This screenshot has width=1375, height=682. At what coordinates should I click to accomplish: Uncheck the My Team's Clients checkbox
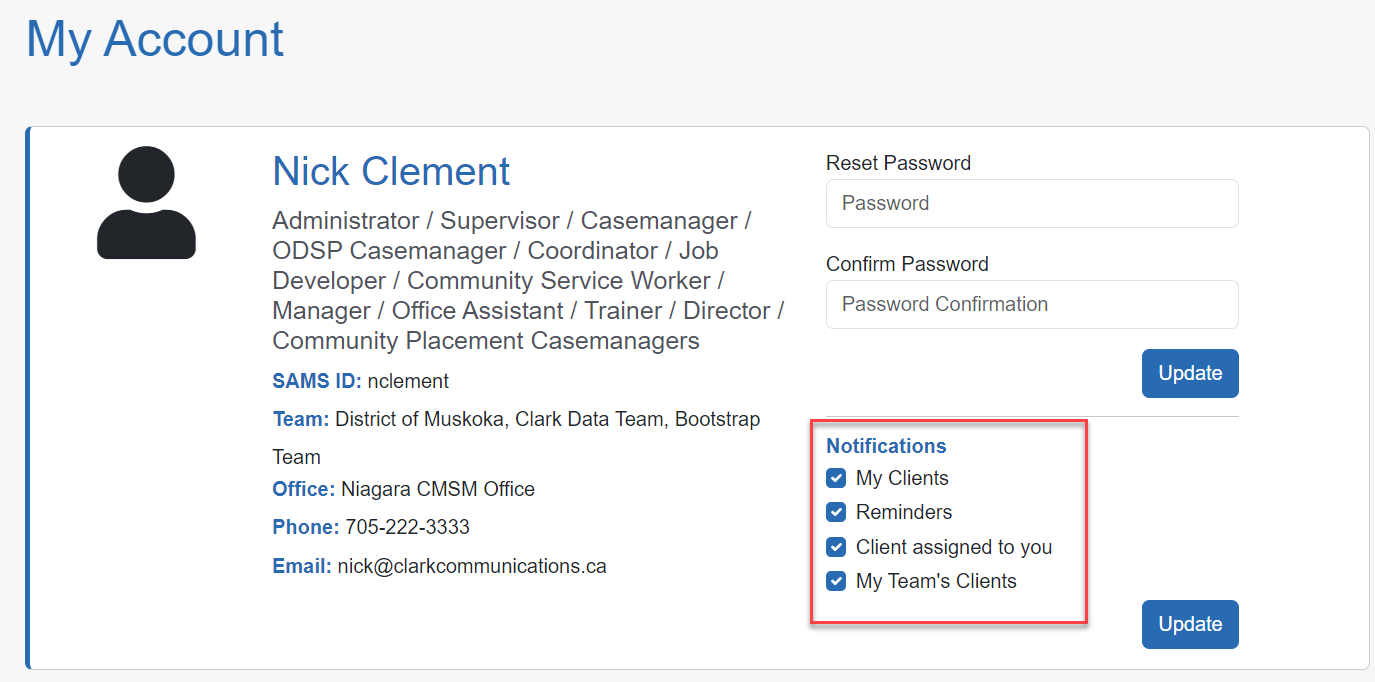[x=837, y=581]
